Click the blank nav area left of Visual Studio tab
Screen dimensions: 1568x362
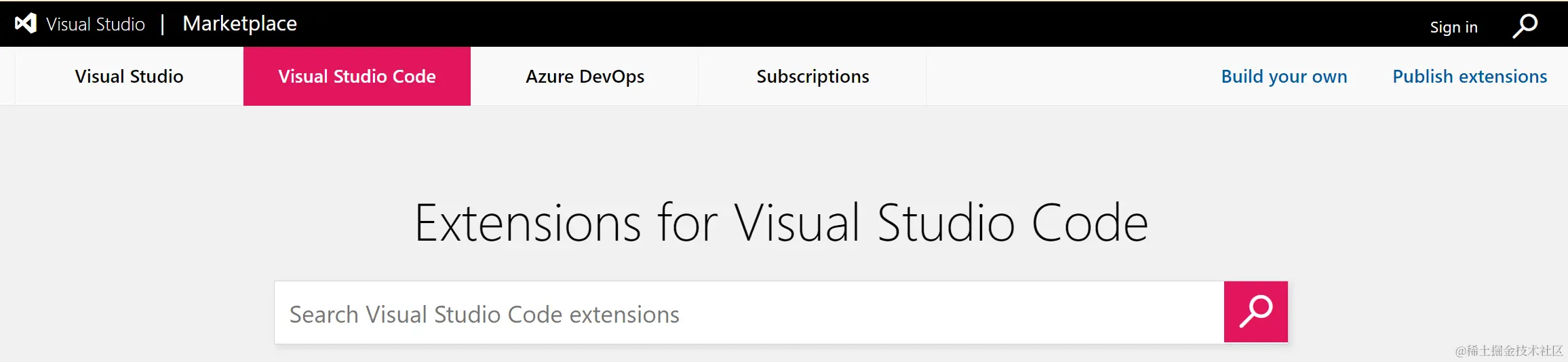point(7,77)
